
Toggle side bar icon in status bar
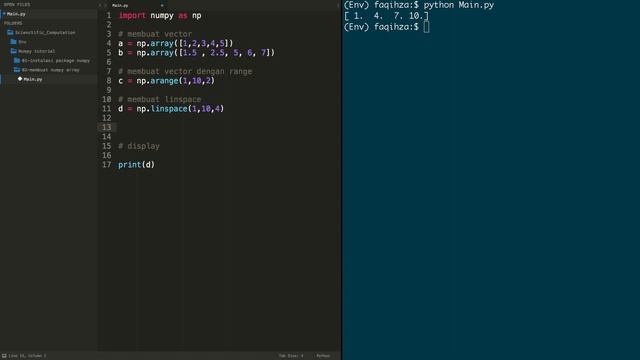(4, 356)
